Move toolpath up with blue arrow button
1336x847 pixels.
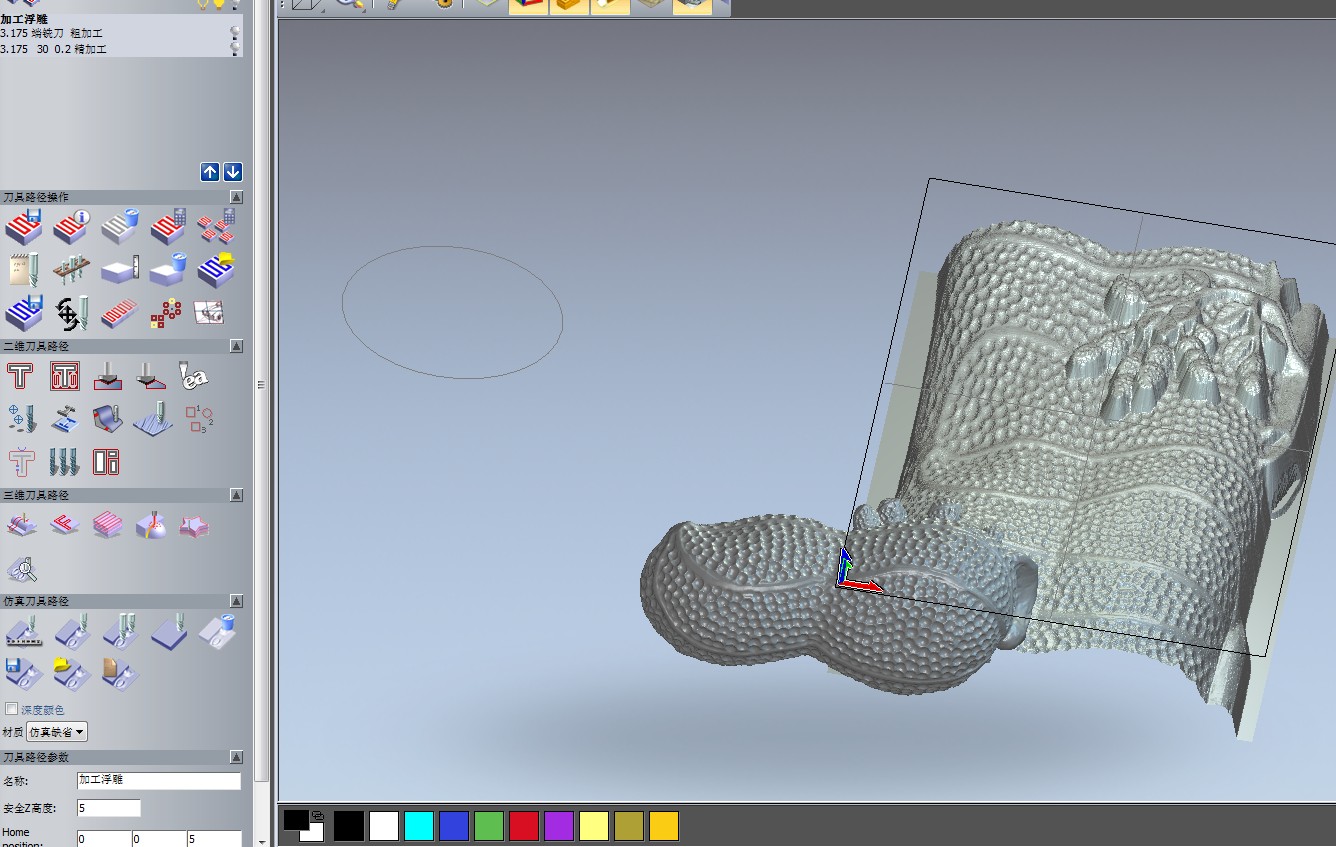click(210, 172)
